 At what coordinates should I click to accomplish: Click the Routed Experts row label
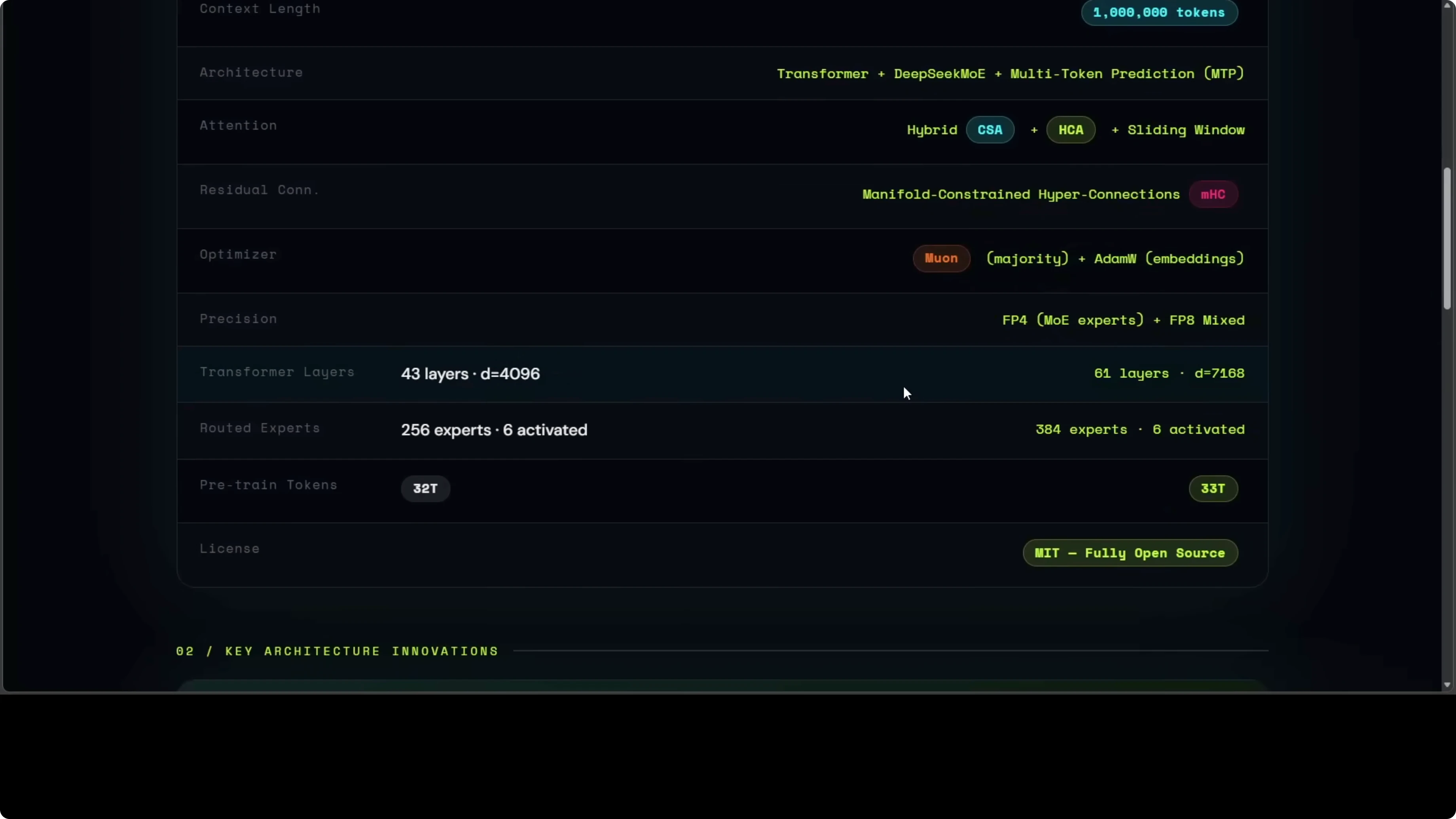pyautogui.click(x=260, y=428)
